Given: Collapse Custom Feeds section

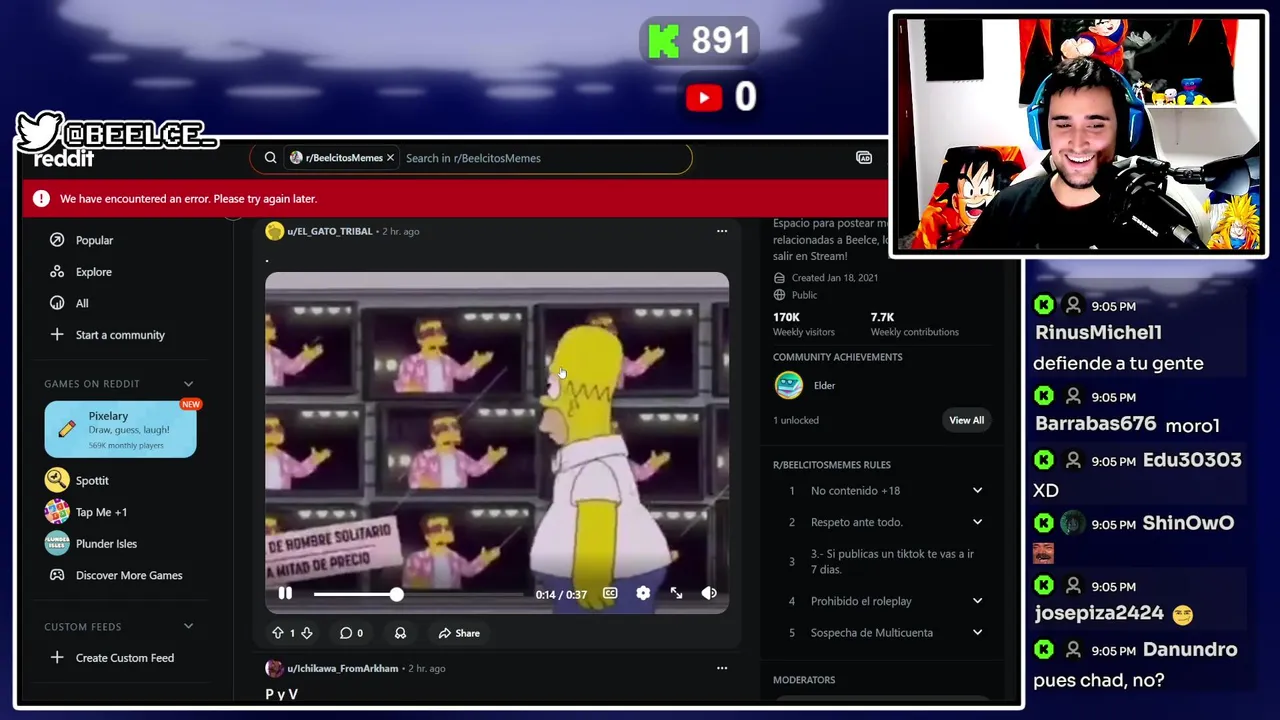Looking at the screenshot, I should tap(188, 627).
